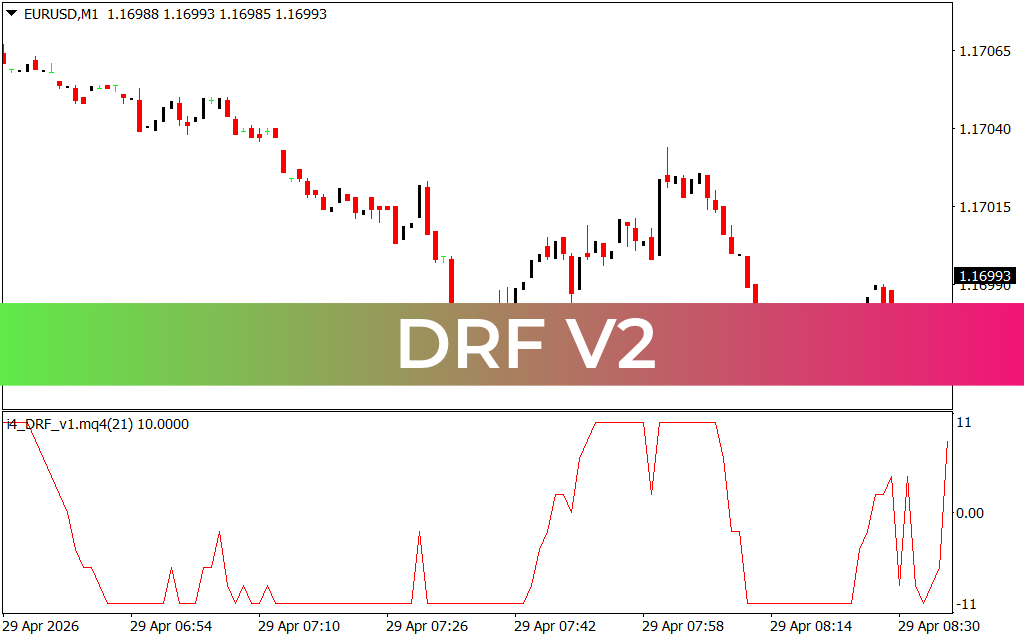Click the 1.17040 price scale label
Screen dimensions: 1024x640
[x=984, y=129]
